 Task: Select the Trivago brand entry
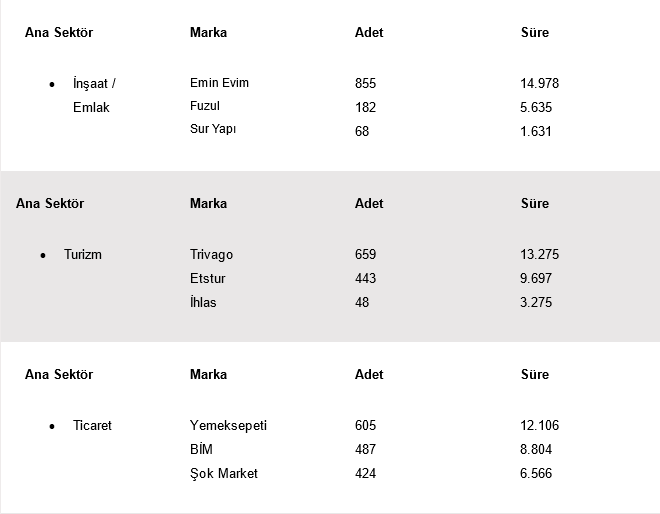[x=211, y=254]
